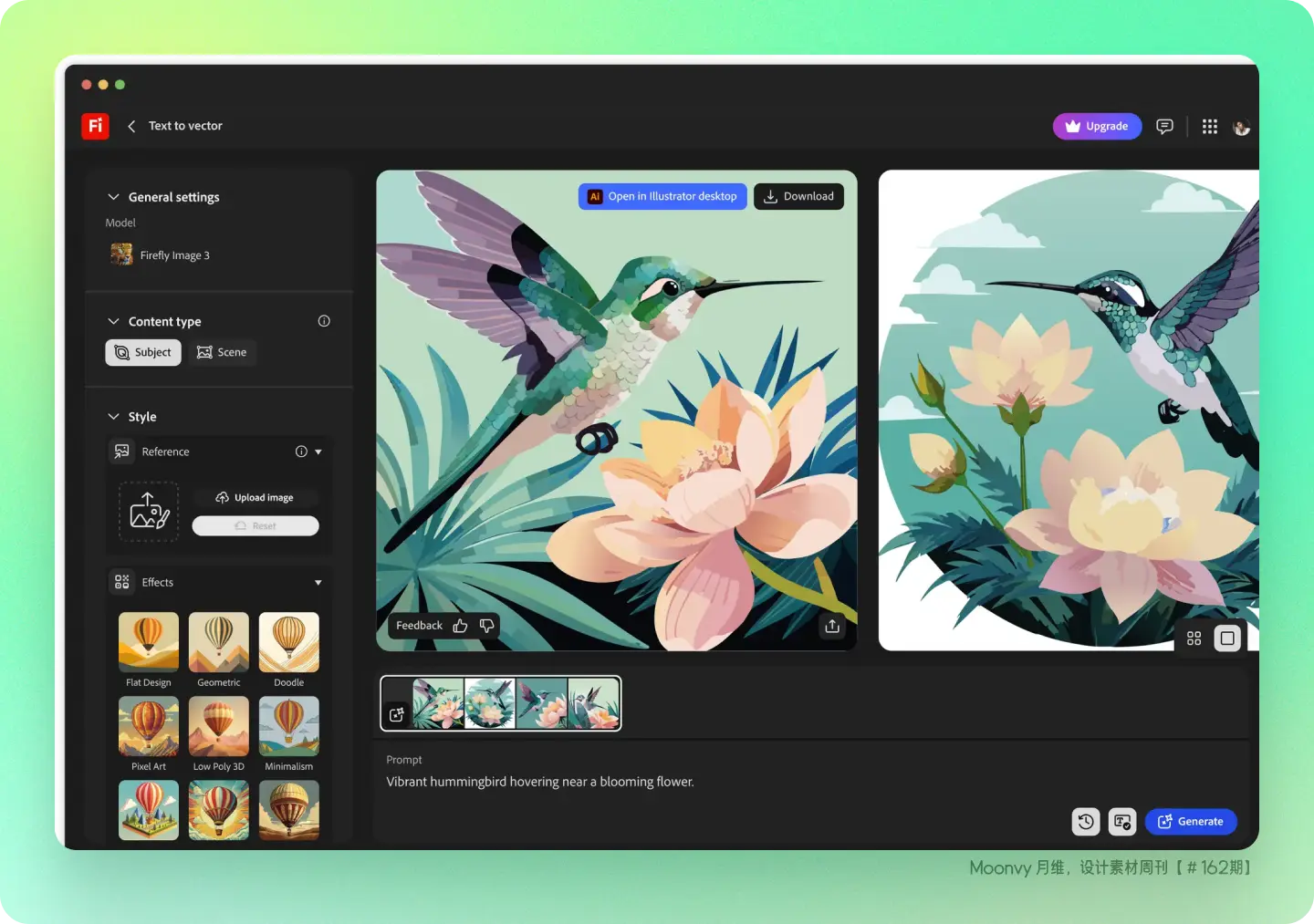Click Open in Illustrator desktop
The height and width of the screenshot is (924, 1314).
click(x=662, y=197)
